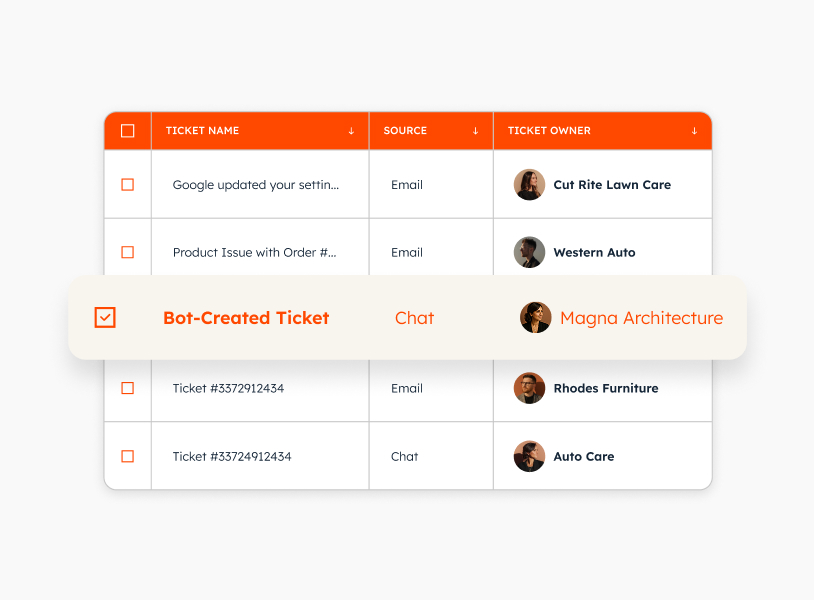Tick the select-all checkbox in the header
This screenshot has width=814, height=600.
(x=127, y=131)
